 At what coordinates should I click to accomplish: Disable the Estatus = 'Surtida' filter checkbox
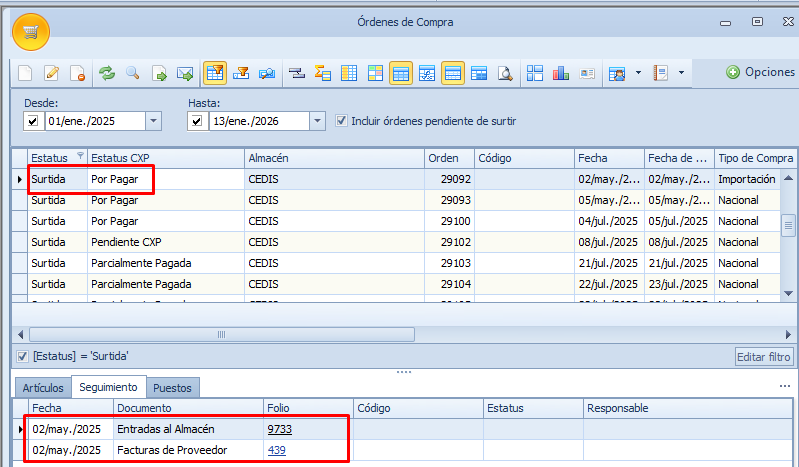point(22,356)
